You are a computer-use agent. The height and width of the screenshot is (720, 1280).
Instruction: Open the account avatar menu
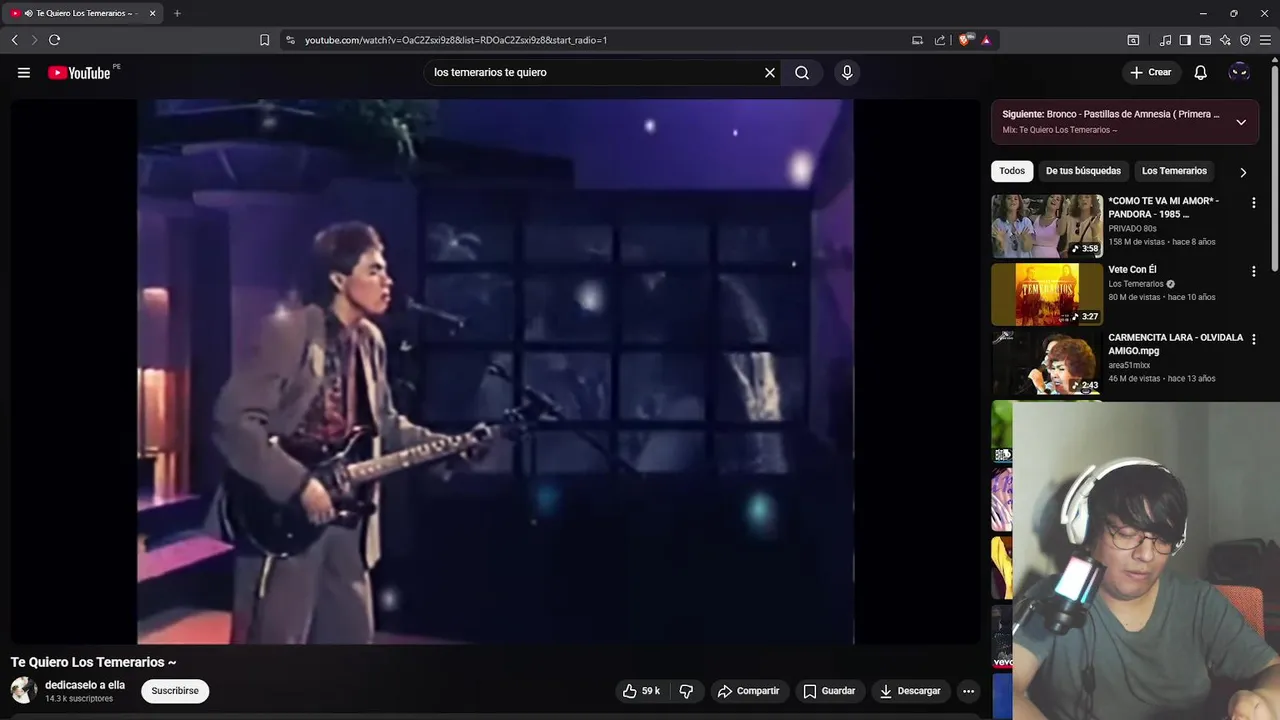tap(1239, 72)
